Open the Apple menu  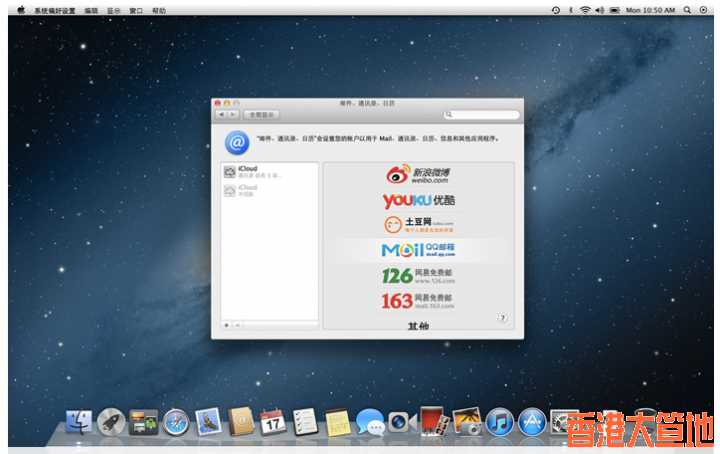(21, 10)
